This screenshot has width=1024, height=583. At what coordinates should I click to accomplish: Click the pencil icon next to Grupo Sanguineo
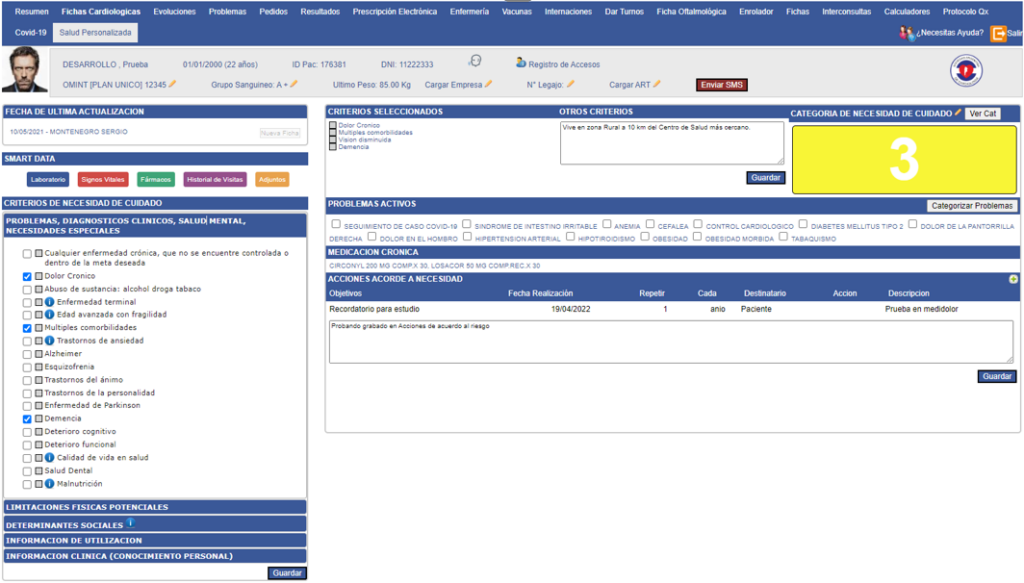pyautogui.click(x=295, y=85)
